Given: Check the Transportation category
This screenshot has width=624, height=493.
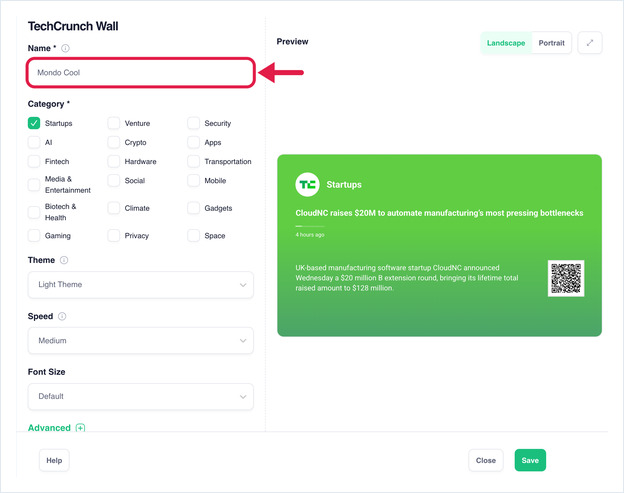Looking at the screenshot, I should click(193, 161).
